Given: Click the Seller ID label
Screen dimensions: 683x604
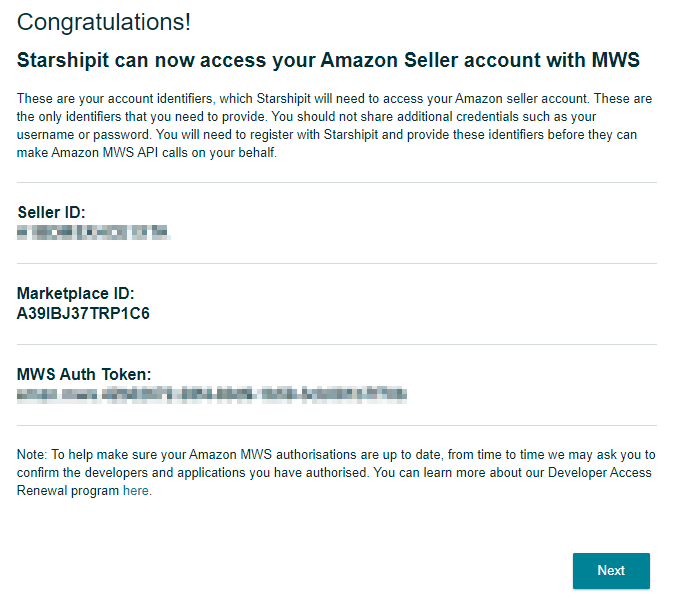Looking at the screenshot, I should (51, 212).
